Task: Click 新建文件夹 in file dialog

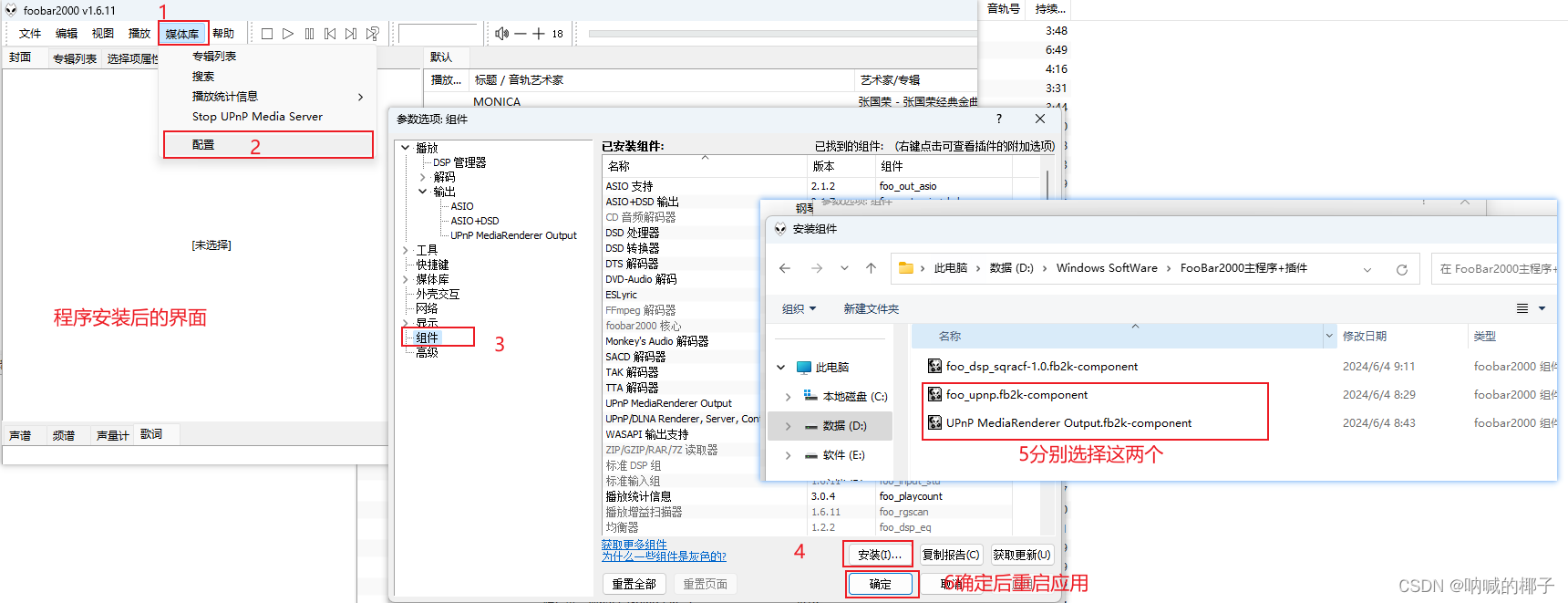Action: pyautogui.click(x=872, y=309)
